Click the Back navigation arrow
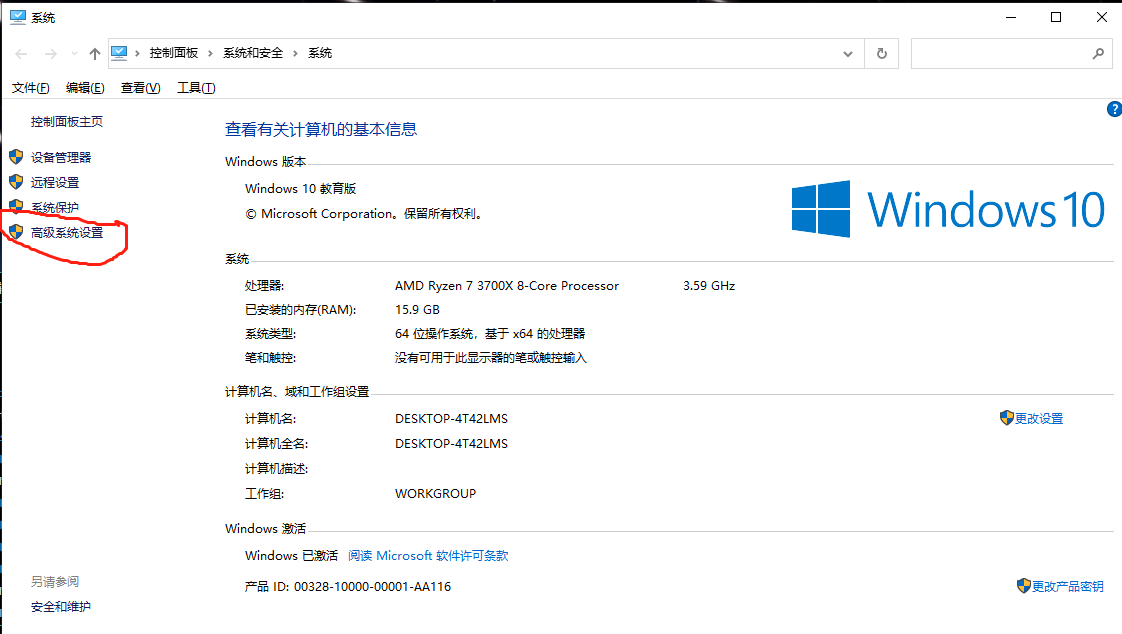Image resolution: width=1122 pixels, height=634 pixels. [21, 53]
